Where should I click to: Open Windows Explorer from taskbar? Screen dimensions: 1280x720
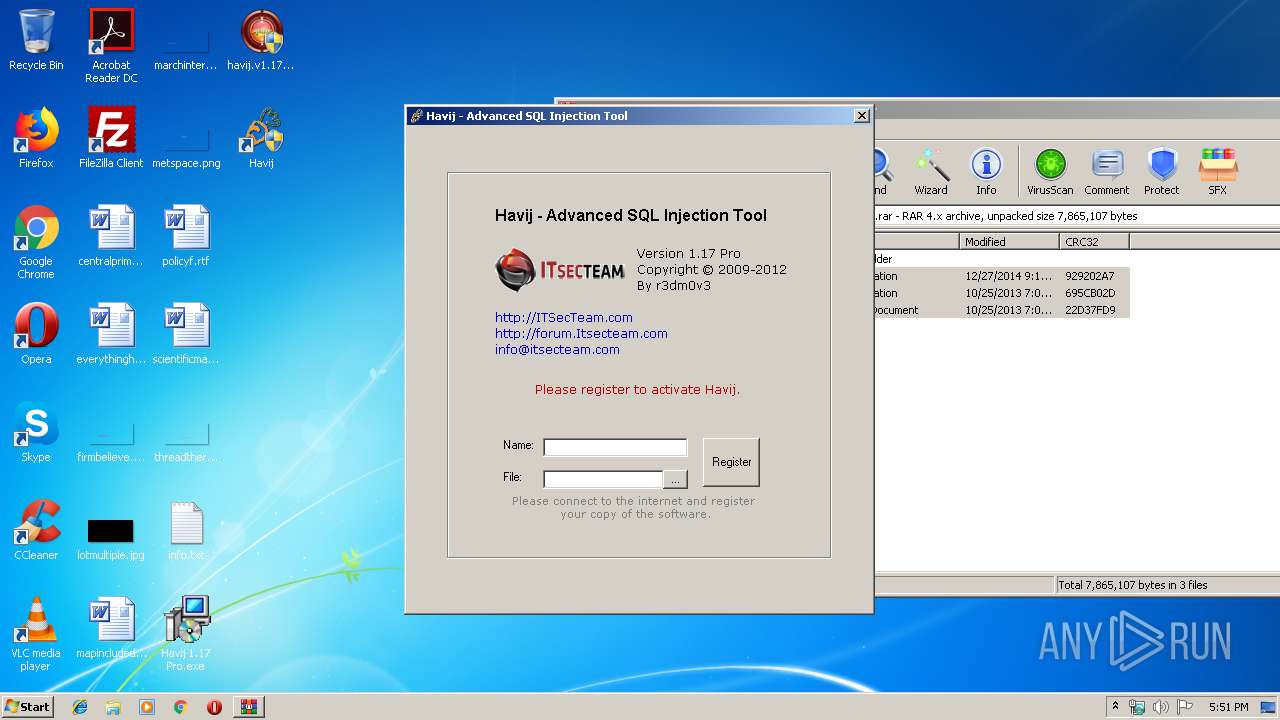click(x=113, y=707)
